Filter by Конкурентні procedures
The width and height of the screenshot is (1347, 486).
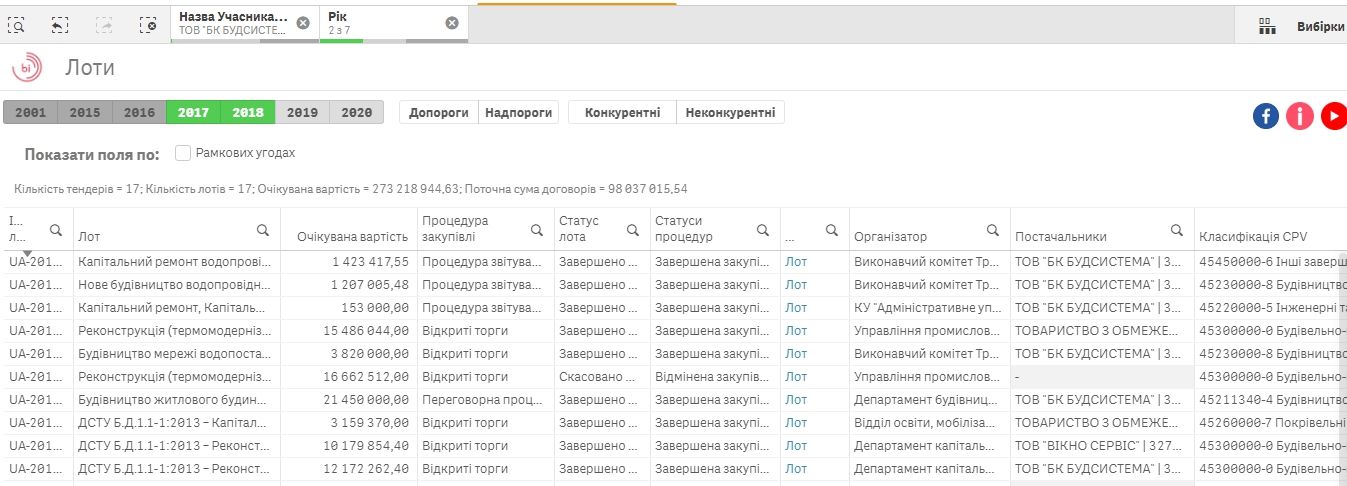pos(623,113)
